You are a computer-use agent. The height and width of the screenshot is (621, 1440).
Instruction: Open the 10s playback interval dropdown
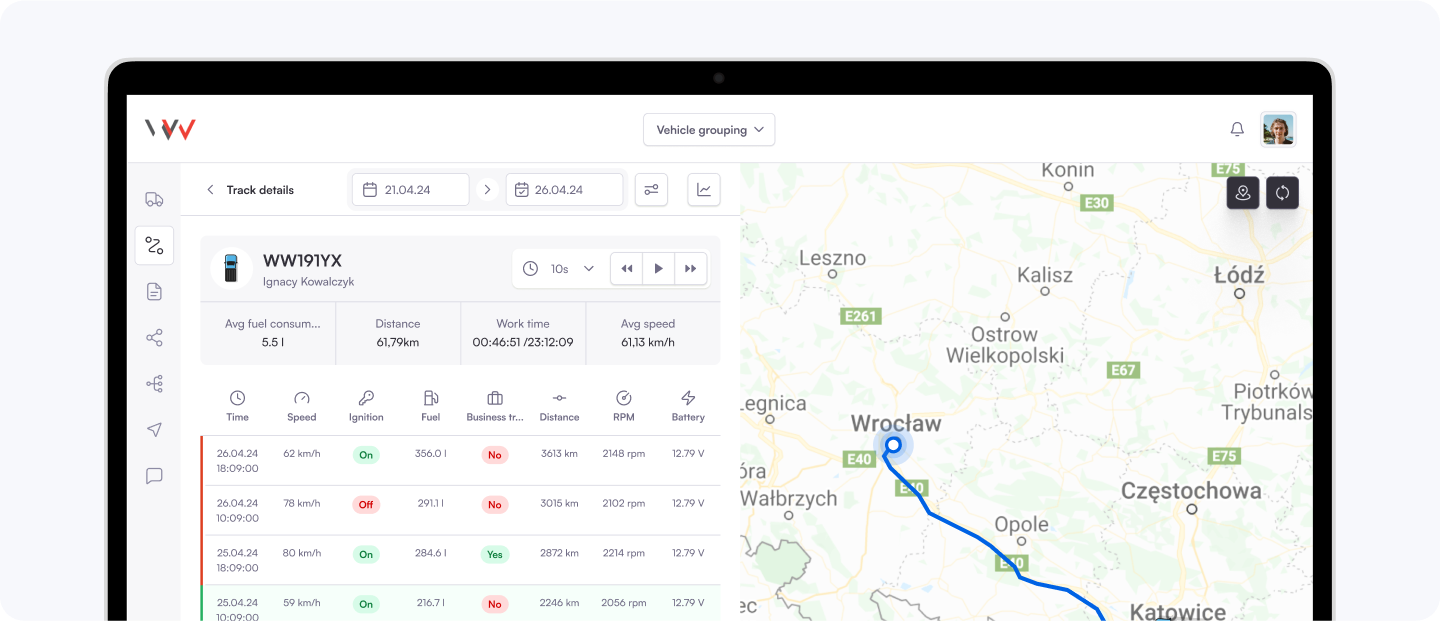coord(559,269)
